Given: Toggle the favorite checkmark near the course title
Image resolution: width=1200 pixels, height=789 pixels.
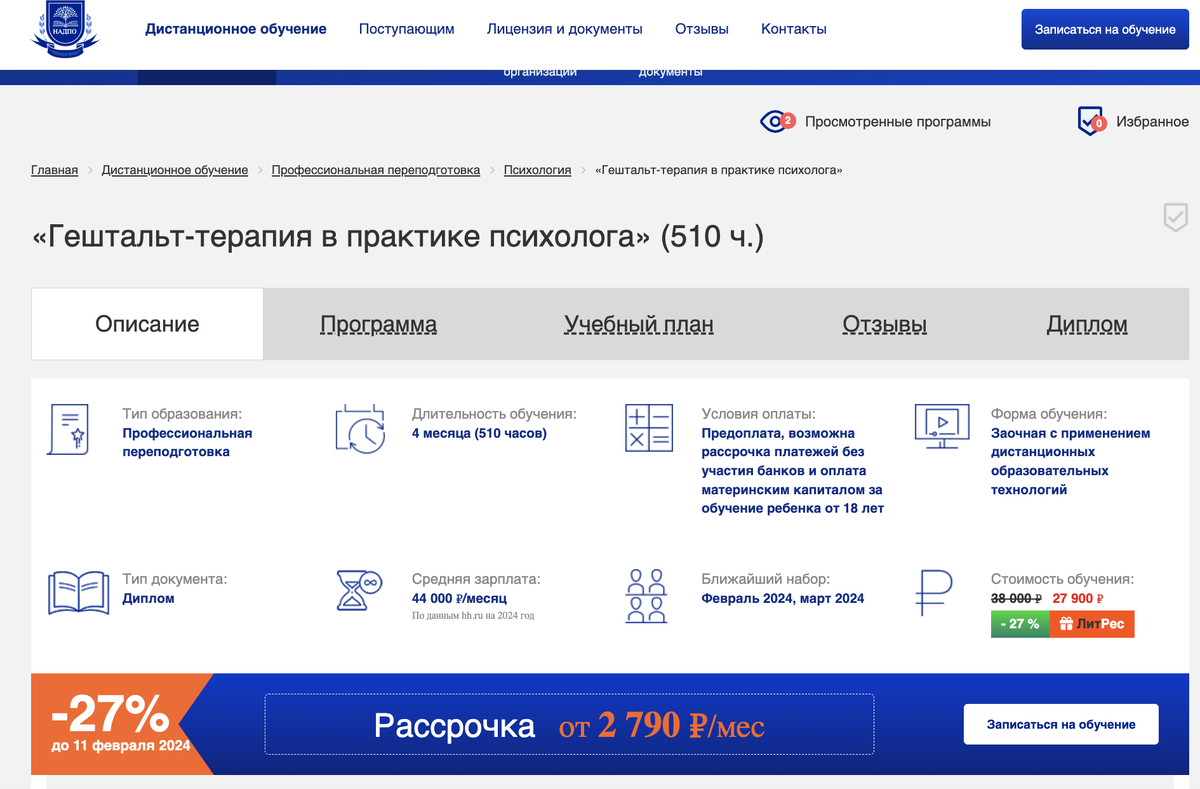Looking at the screenshot, I should (x=1177, y=216).
